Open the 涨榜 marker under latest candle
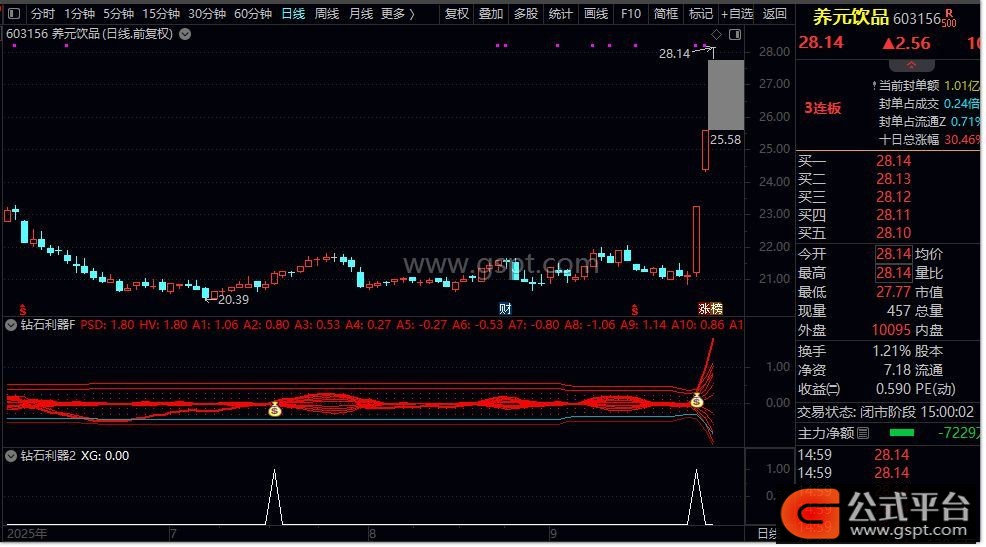This screenshot has width=986, height=547. click(x=711, y=309)
